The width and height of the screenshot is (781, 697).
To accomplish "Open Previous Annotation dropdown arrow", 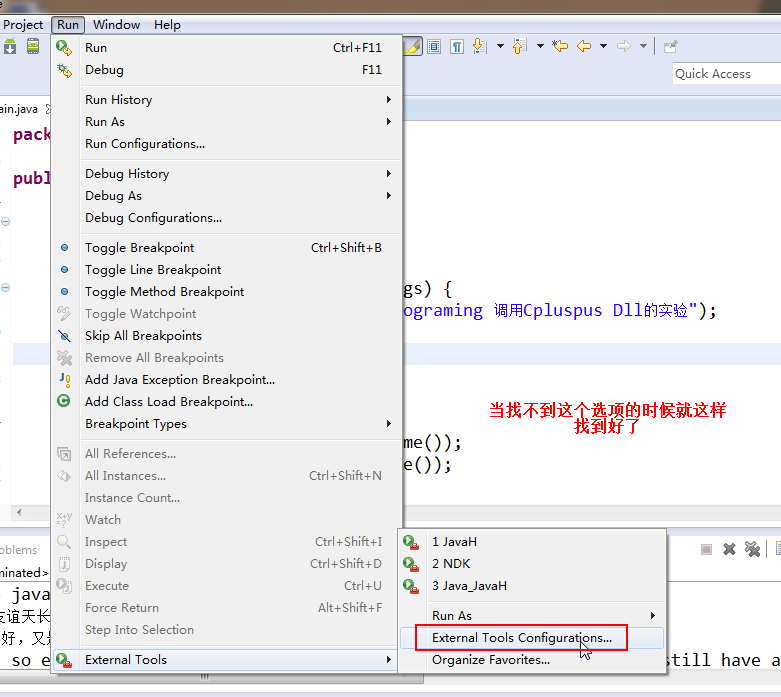I will tap(540, 46).
